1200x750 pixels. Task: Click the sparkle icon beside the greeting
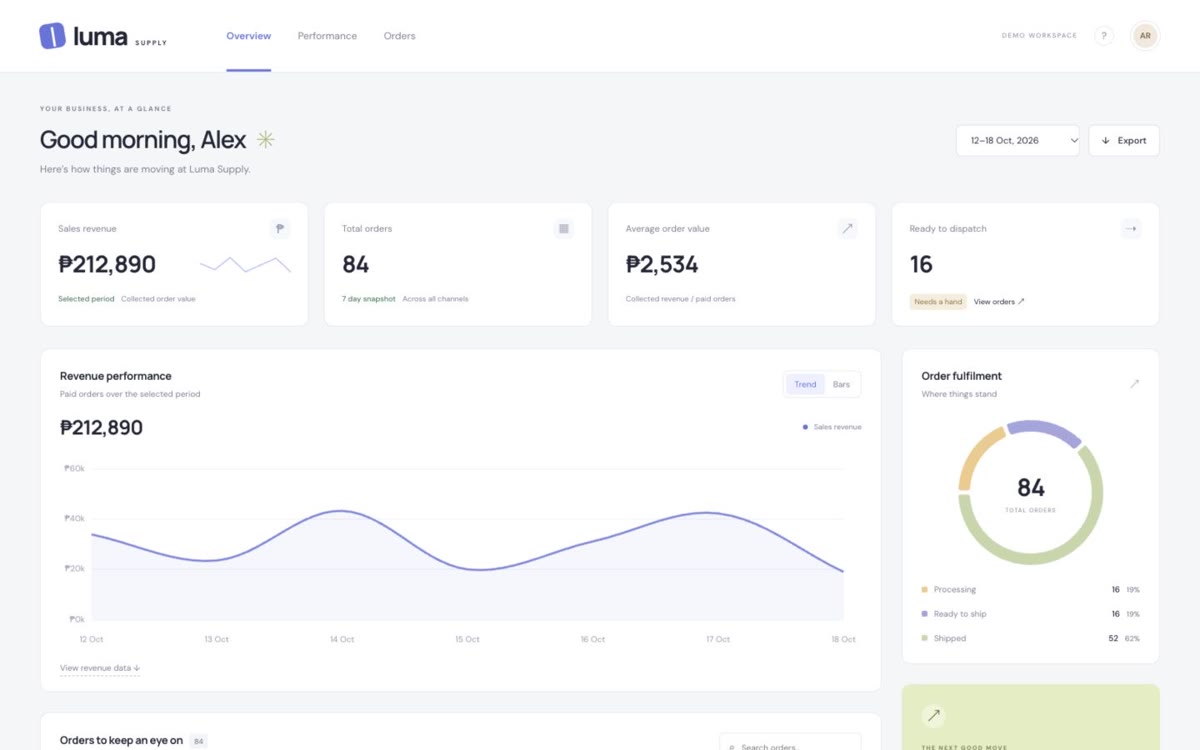(x=265, y=140)
